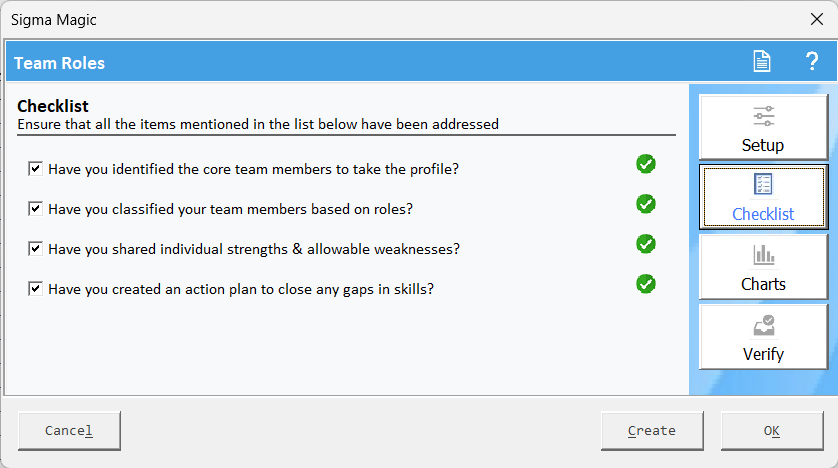Click green check beside action plan question
This screenshot has width=838, height=468.
click(x=646, y=284)
